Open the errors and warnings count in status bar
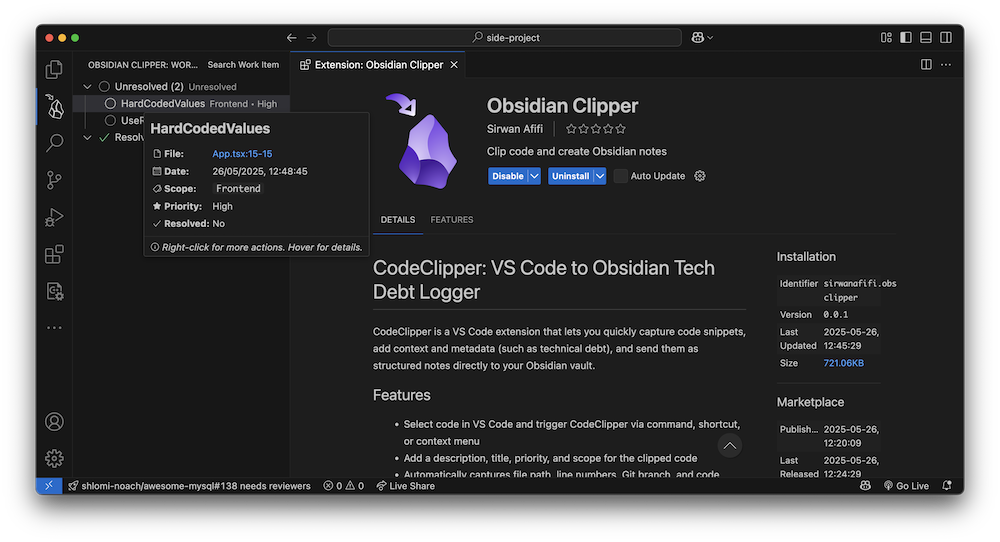This screenshot has width=1000, height=542. click(x=344, y=486)
